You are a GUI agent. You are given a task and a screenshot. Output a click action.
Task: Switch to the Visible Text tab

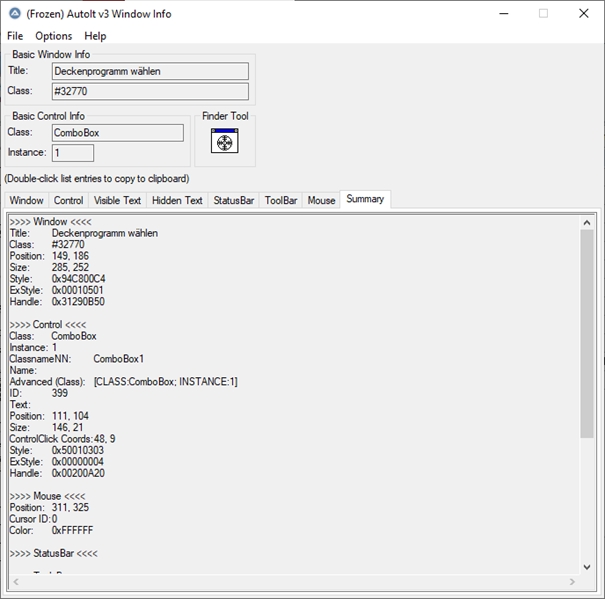pyautogui.click(x=117, y=200)
